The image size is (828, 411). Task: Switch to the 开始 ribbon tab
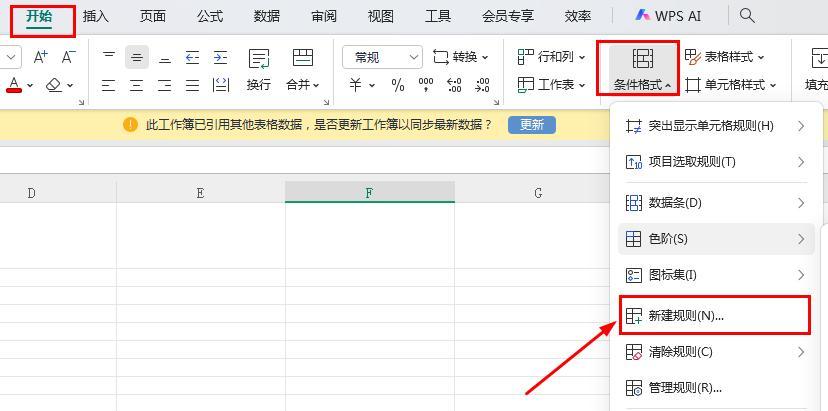(40, 16)
